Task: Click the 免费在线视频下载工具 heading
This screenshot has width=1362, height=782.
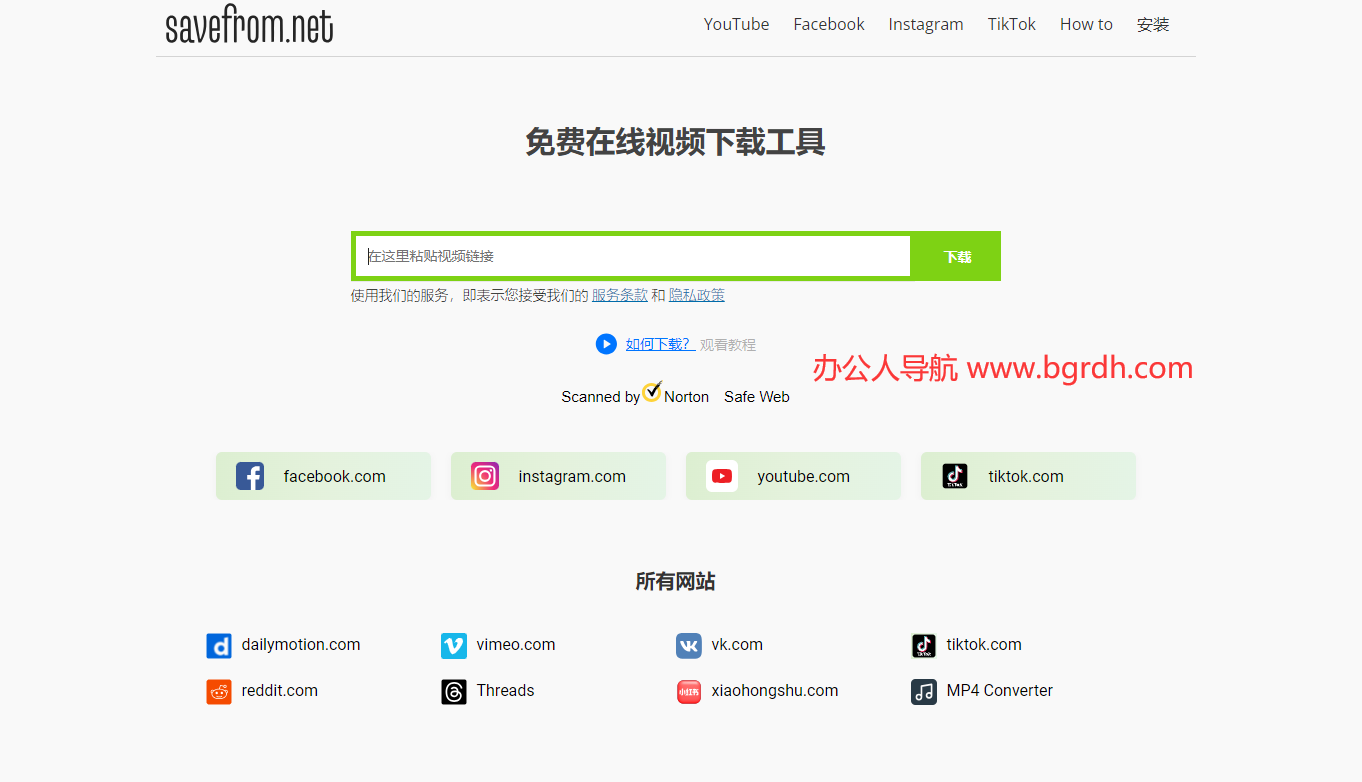Action: [x=675, y=143]
